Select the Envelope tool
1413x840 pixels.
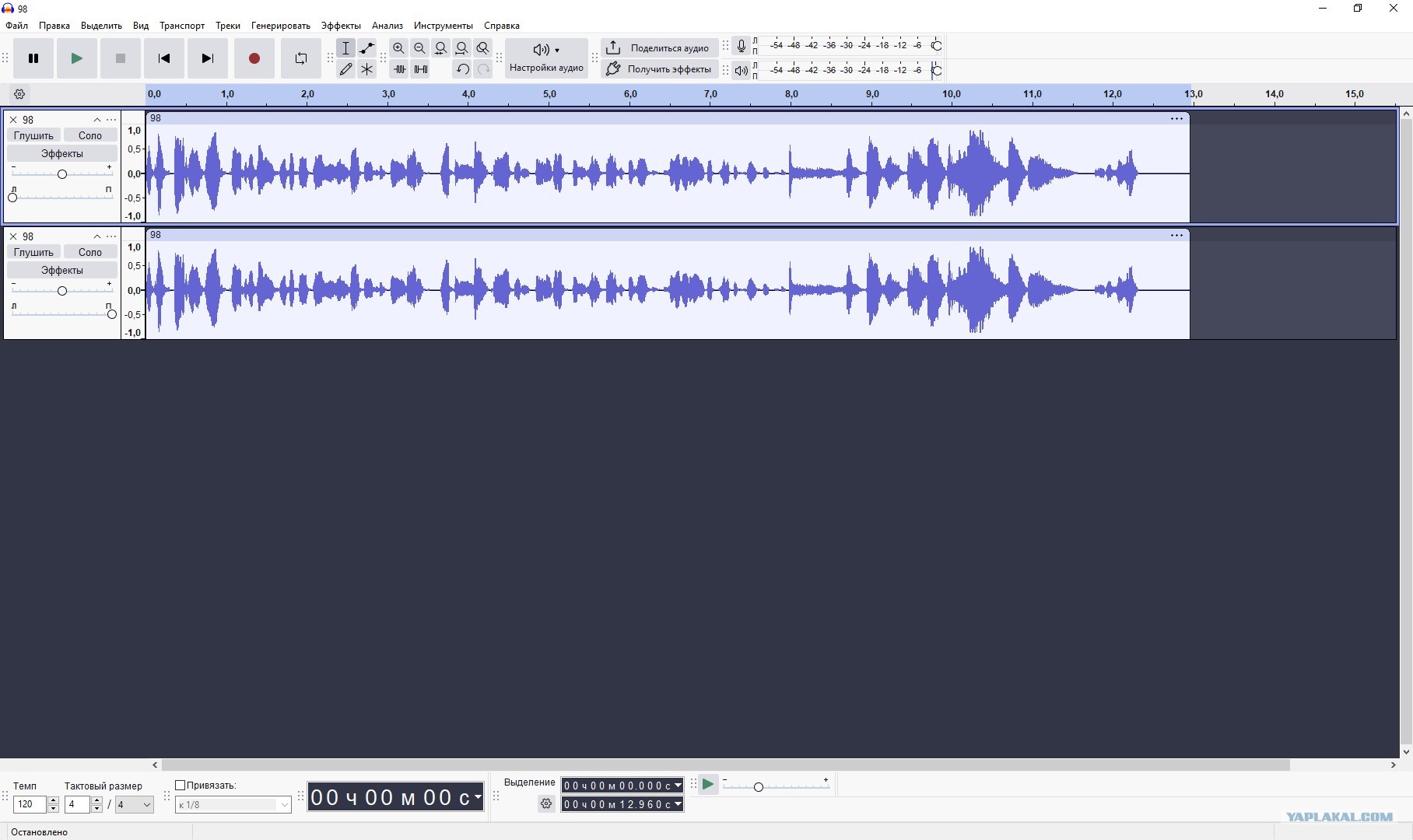tap(367, 48)
